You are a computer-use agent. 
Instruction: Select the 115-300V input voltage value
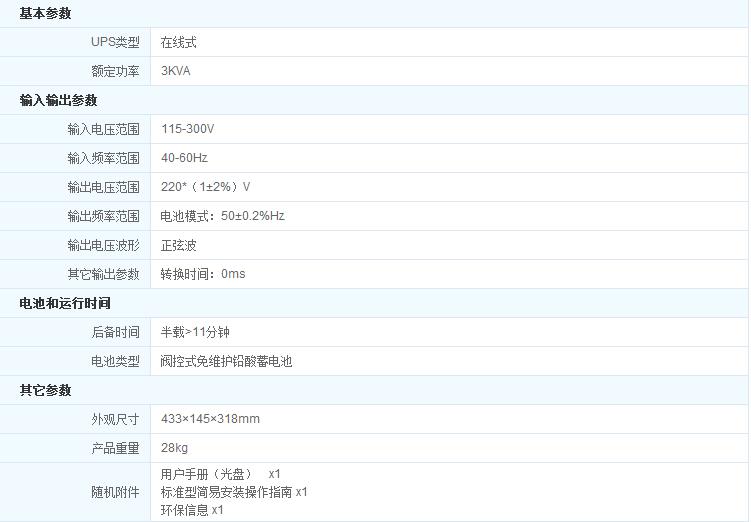(188, 130)
